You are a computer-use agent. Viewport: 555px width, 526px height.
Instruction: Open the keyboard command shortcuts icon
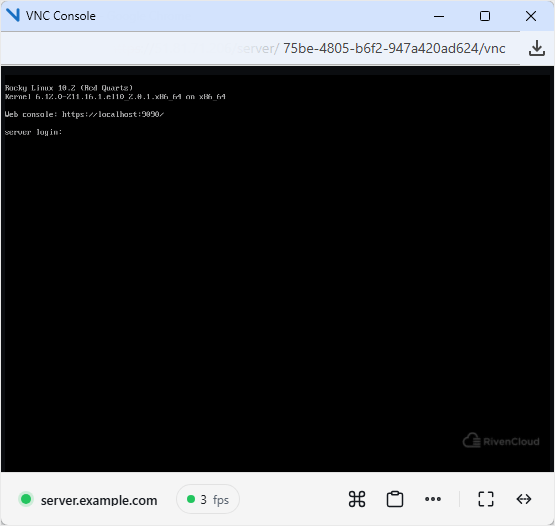tap(357, 499)
